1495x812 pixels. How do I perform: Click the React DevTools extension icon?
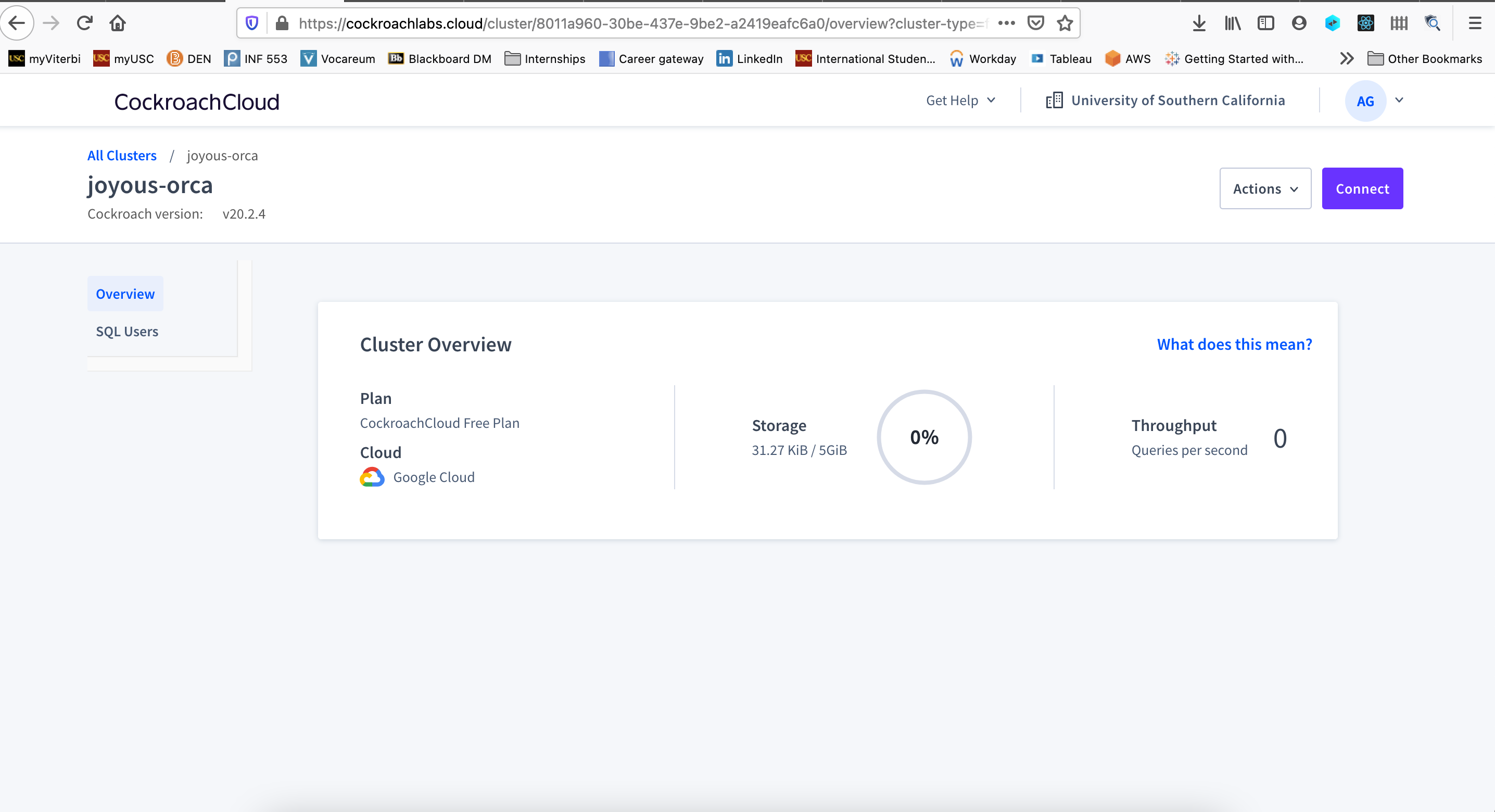pos(1365,23)
